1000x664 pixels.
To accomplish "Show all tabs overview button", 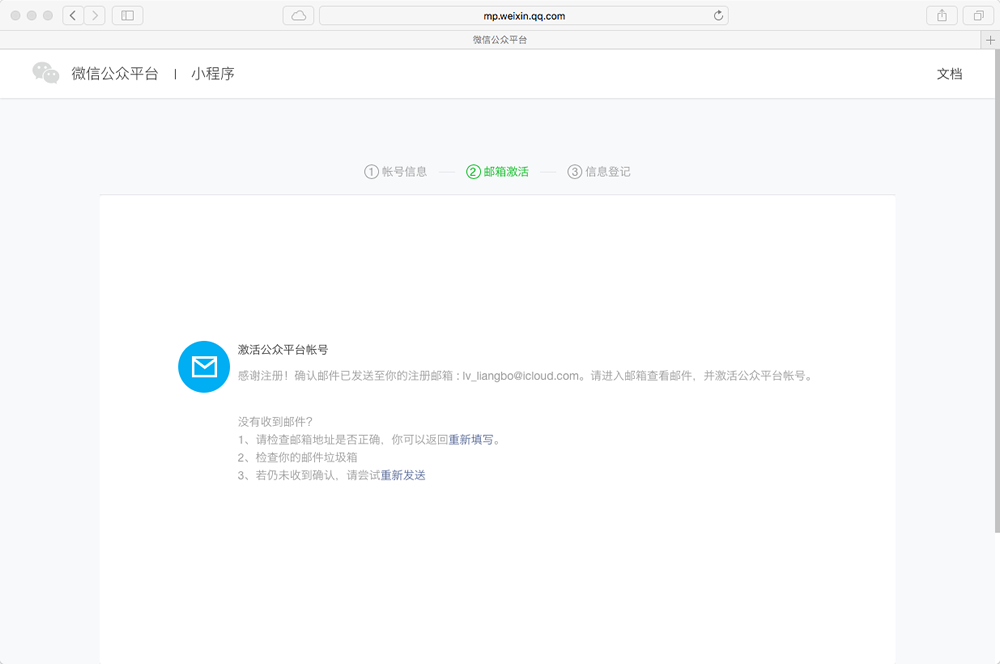I will click(977, 15).
